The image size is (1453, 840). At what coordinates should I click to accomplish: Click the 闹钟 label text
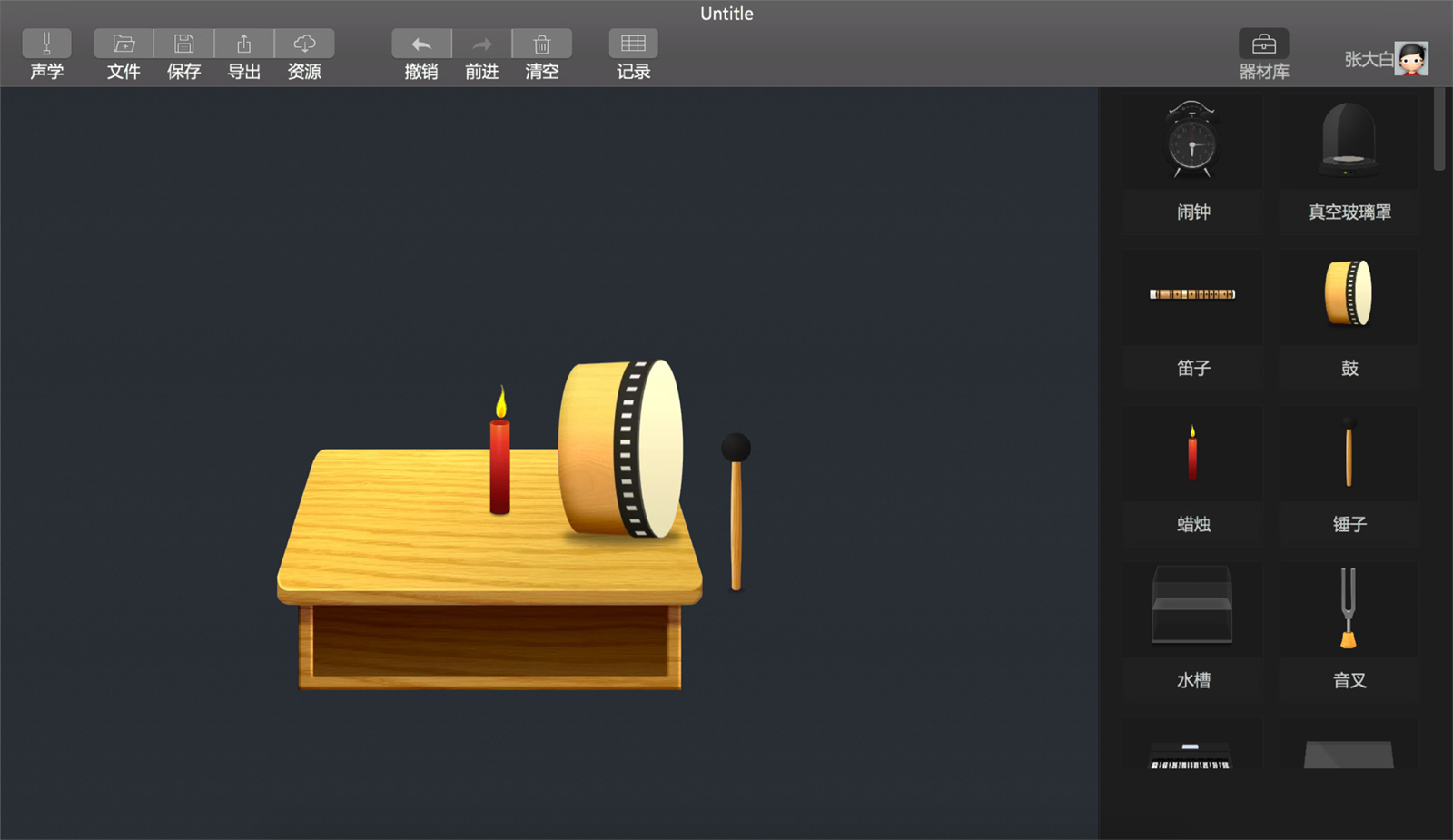point(1193,212)
